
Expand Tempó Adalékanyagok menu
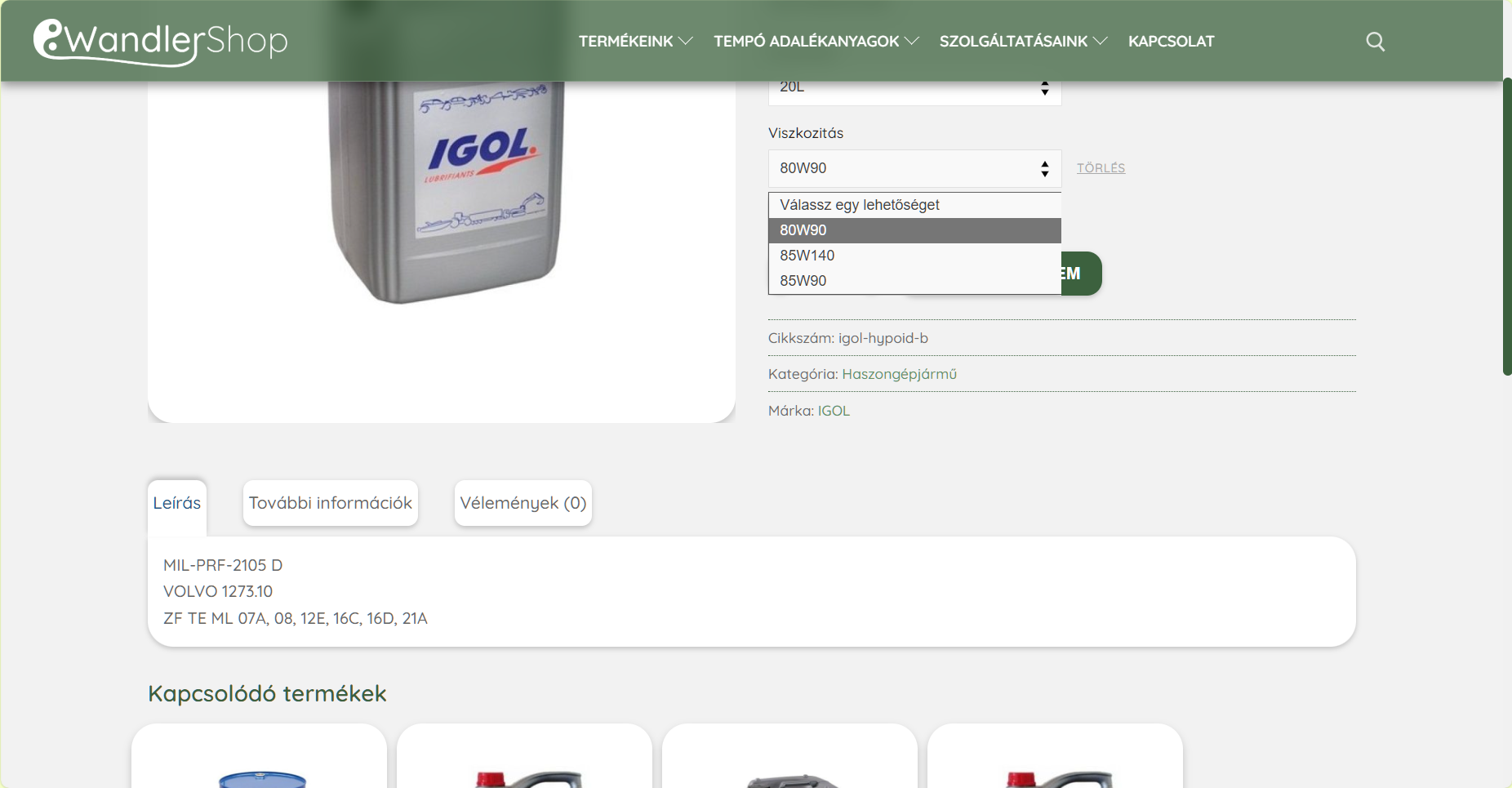(x=816, y=41)
